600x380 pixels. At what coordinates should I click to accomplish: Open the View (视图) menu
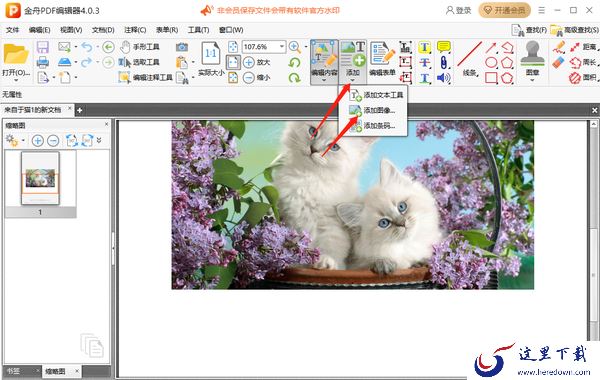(71, 30)
